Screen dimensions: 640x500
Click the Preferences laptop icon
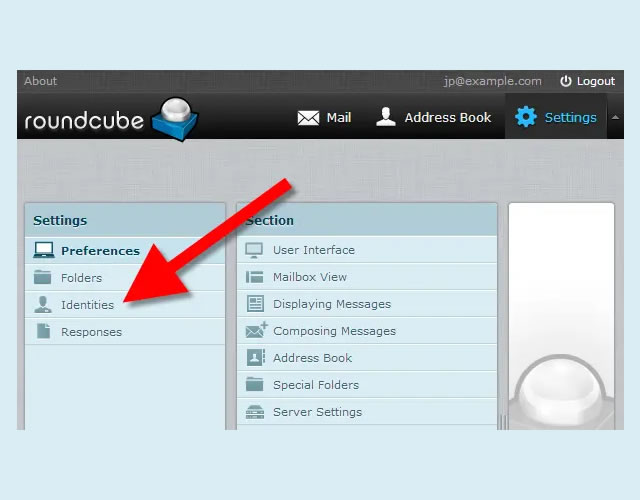(43, 251)
